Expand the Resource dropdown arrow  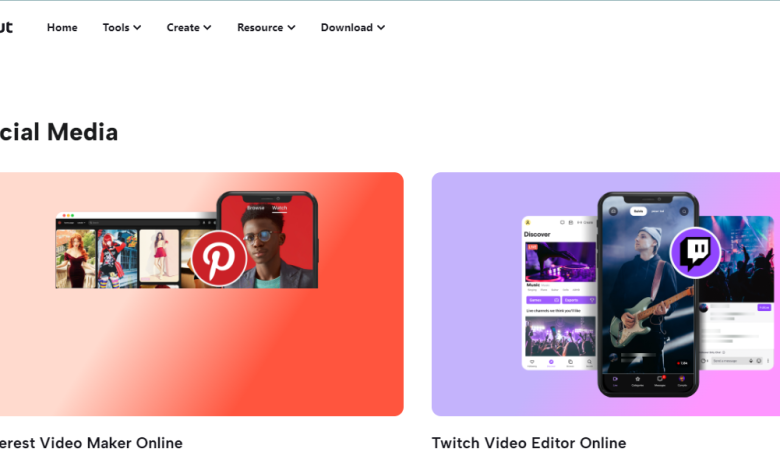tap(291, 28)
